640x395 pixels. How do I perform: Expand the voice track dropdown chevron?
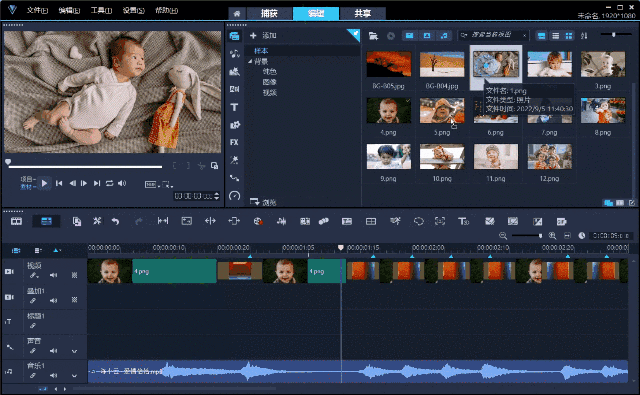coord(74,351)
